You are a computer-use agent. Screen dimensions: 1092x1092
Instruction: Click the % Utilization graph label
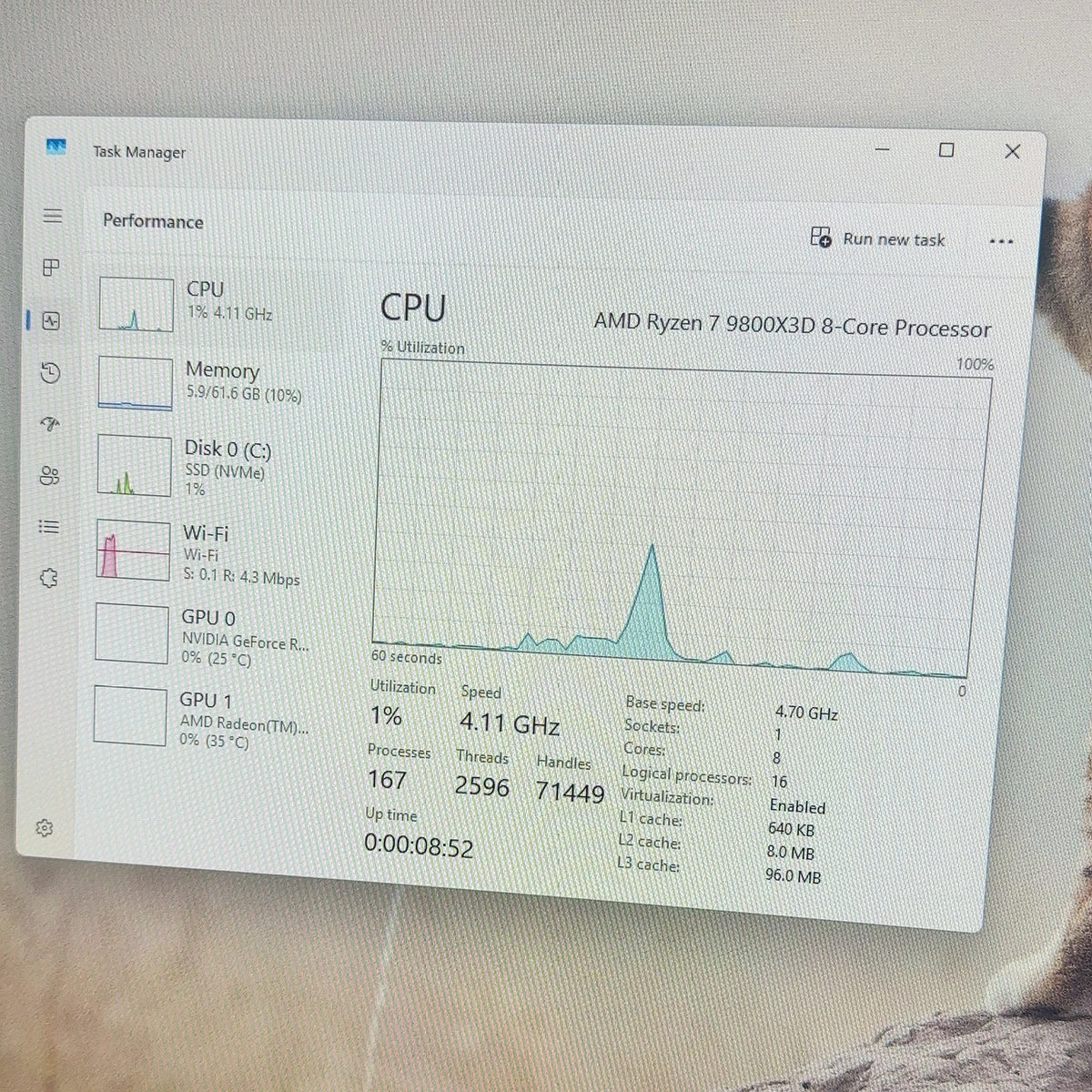pyautogui.click(x=422, y=347)
